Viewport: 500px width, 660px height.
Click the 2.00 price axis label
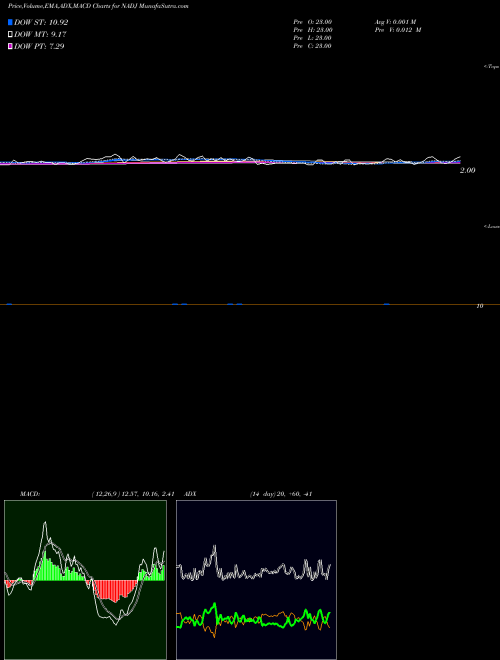coord(468,170)
